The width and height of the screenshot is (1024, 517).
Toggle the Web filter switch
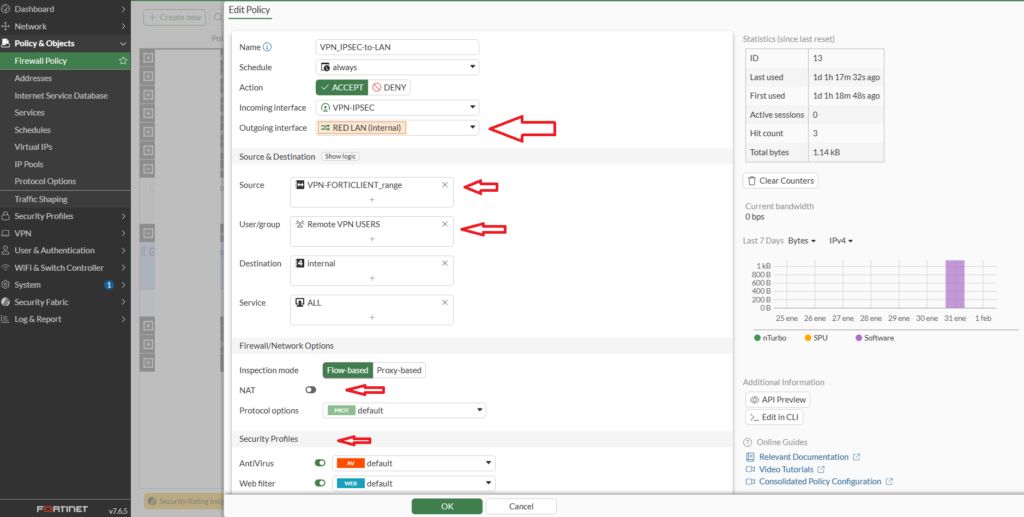(320, 483)
